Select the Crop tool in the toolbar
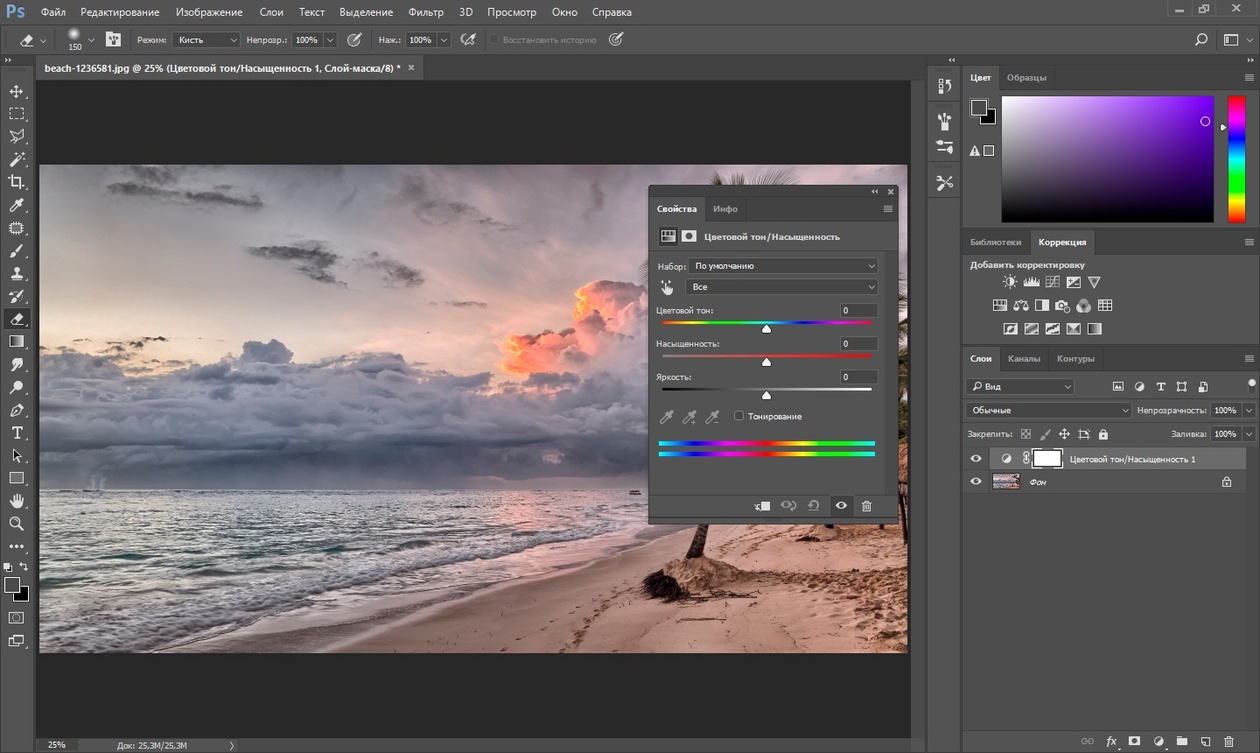 [x=17, y=182]
